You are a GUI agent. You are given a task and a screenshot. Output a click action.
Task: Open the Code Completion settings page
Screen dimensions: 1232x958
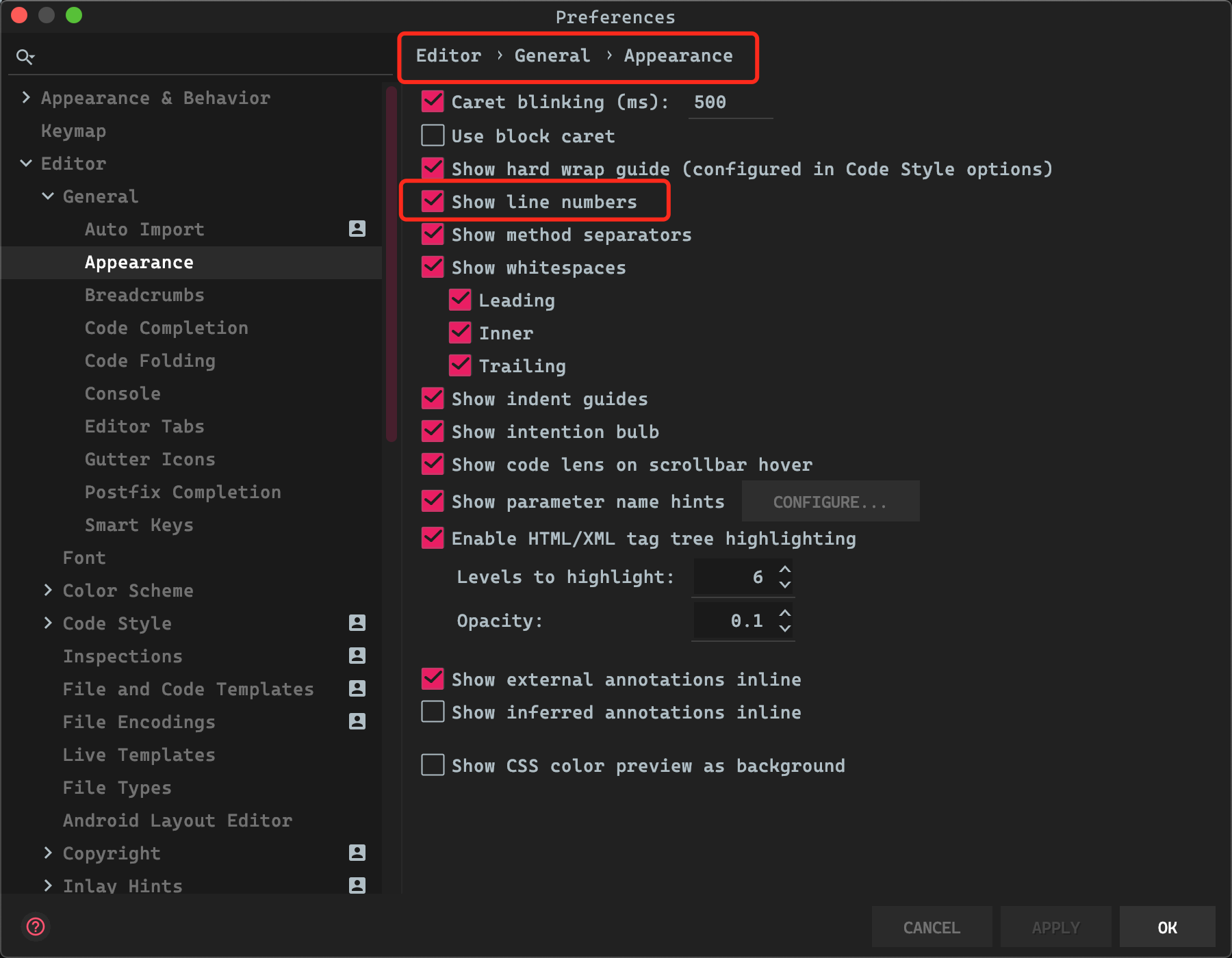[166, 328]
